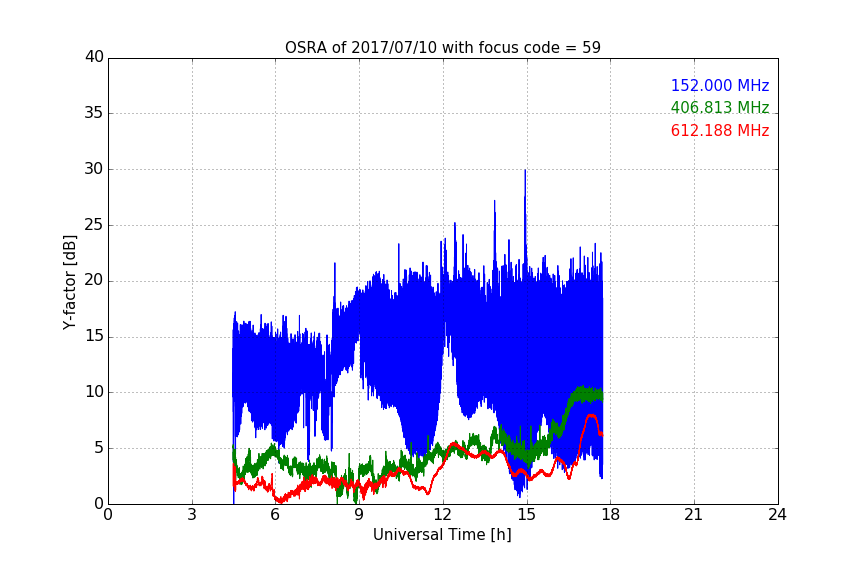Click the y-axis tick label 30
Viewport: 864px width, 576px height.
click(94, 169)
